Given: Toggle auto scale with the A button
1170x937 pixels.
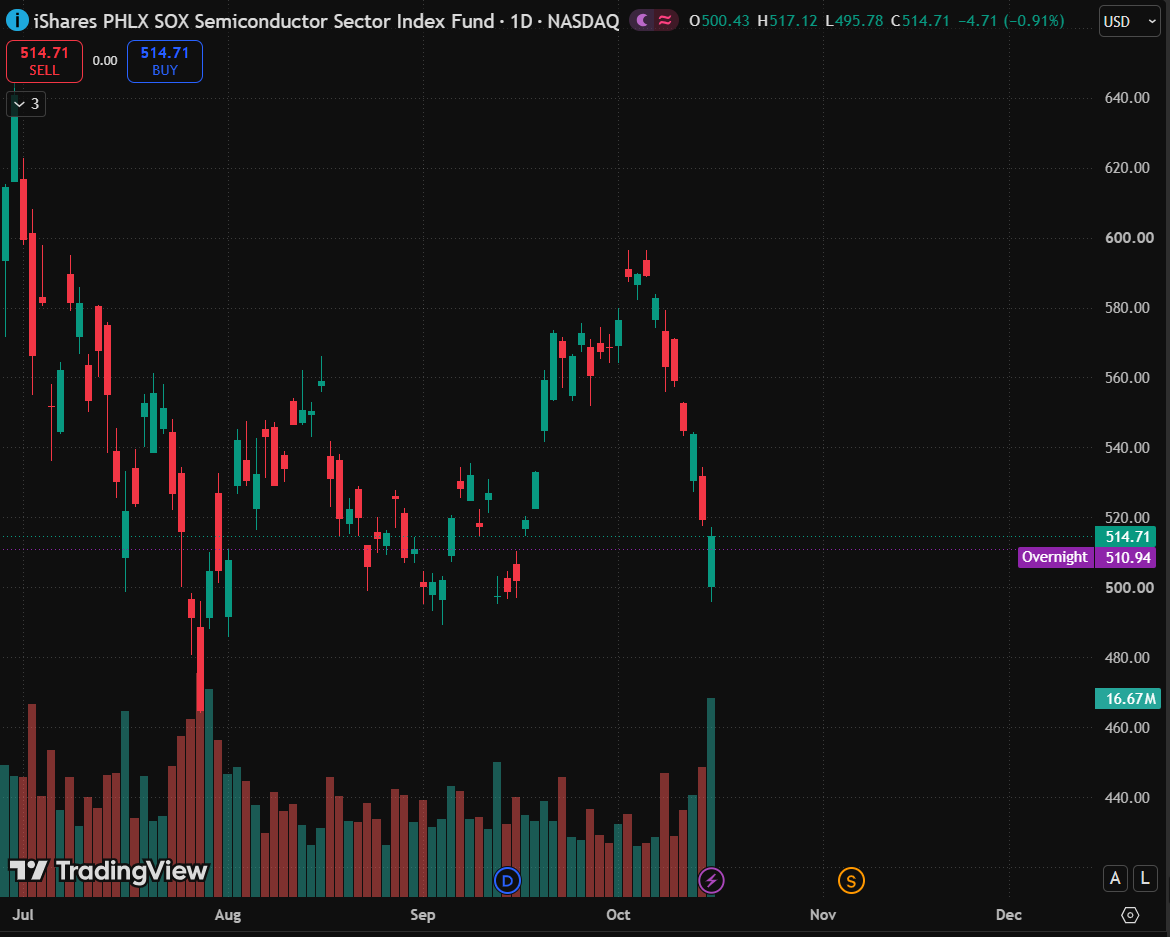Looking at the screenshot, I should (x=1116, y=878).
